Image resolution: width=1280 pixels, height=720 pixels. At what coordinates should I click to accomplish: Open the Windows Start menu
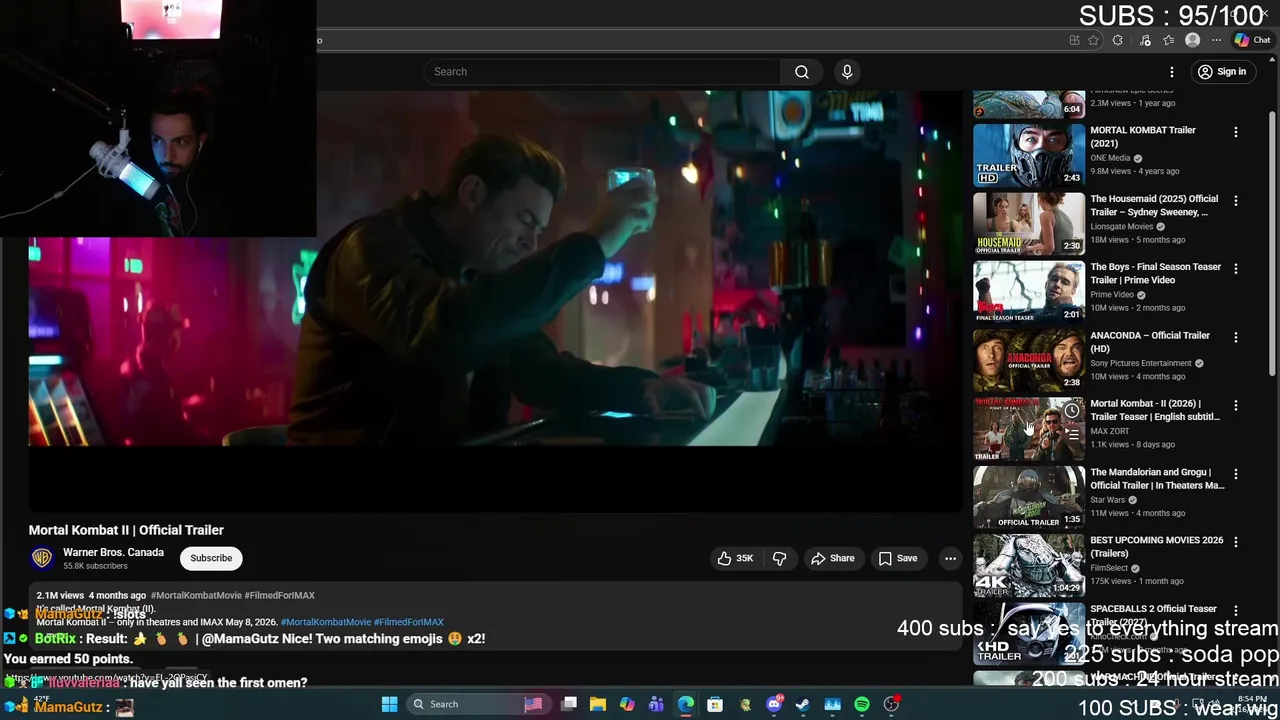tap(389, 704)
